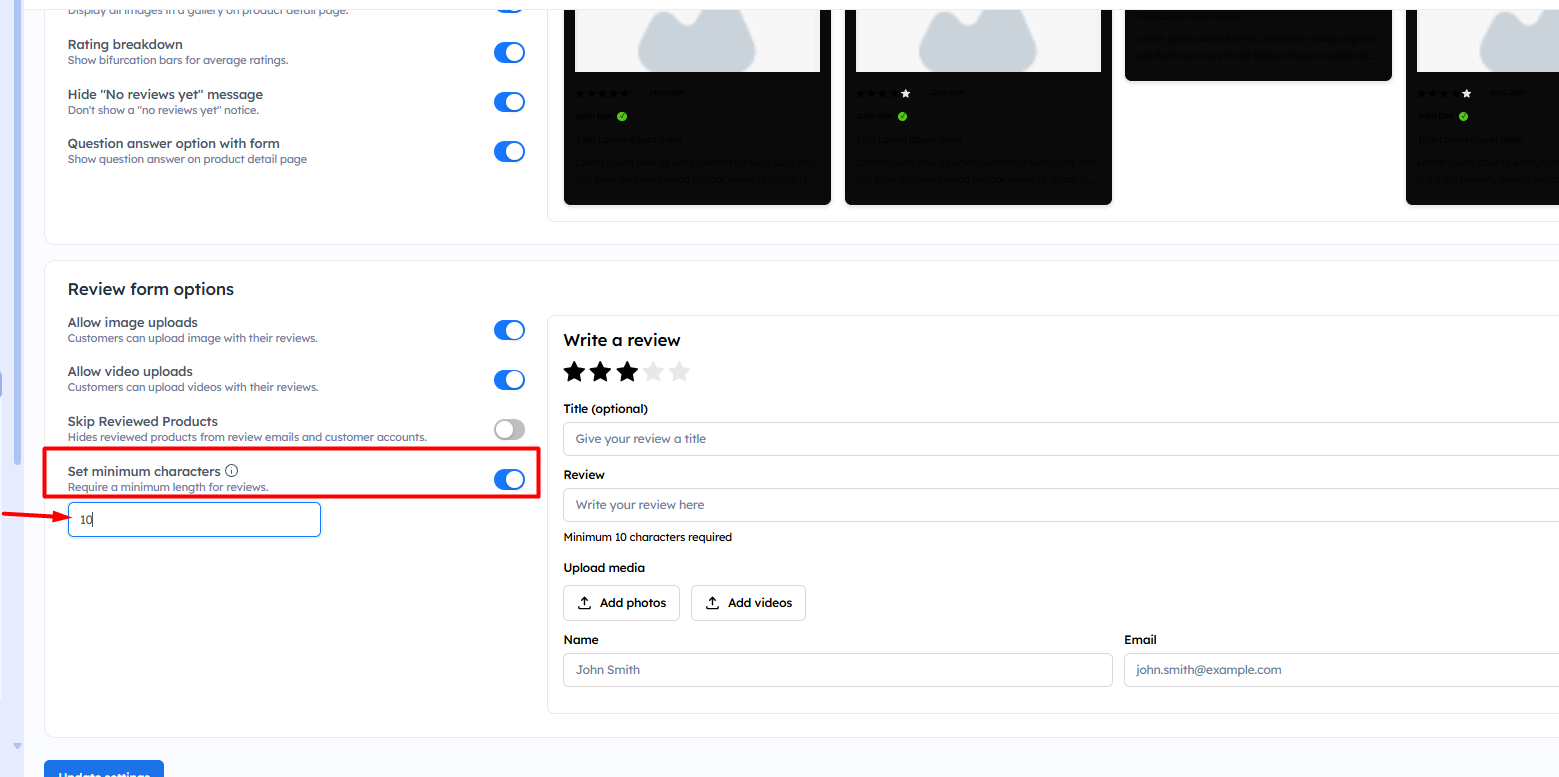This screenshot has height=777, width=1559.
Task: Focus the minimum characters number field
Action: point(194,520)
